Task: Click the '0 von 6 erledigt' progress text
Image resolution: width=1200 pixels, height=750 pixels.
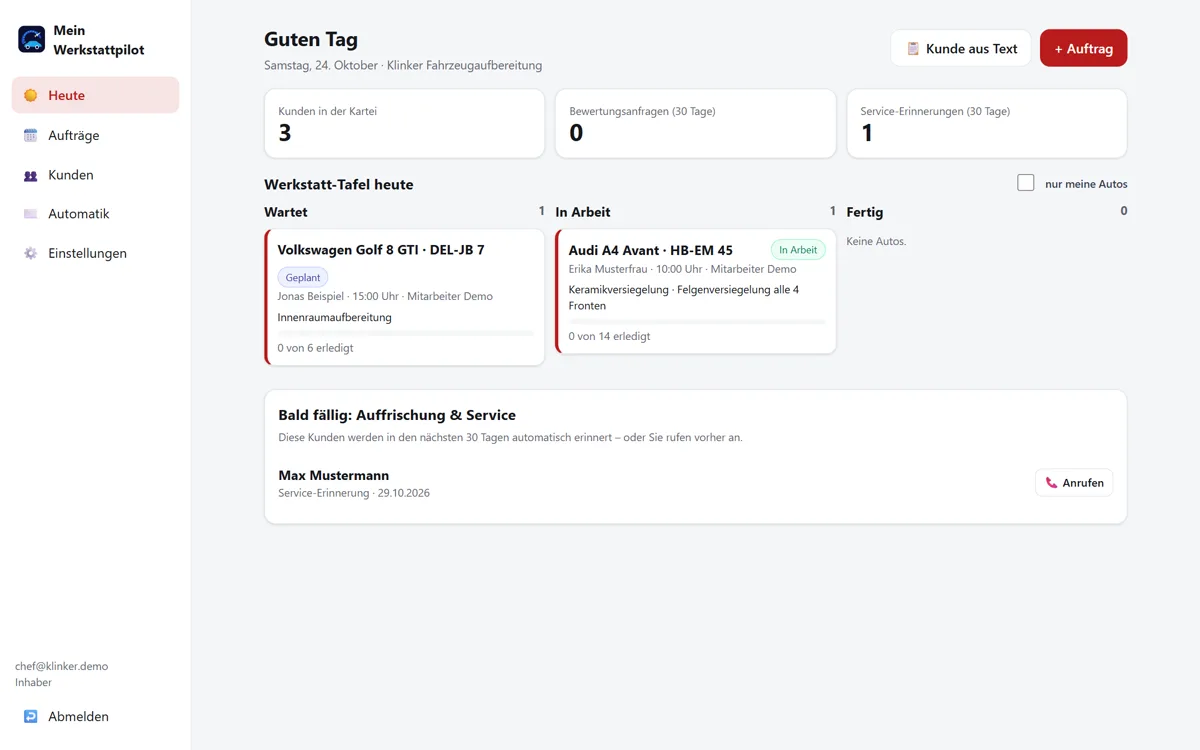Action: (x=316, y=348)
